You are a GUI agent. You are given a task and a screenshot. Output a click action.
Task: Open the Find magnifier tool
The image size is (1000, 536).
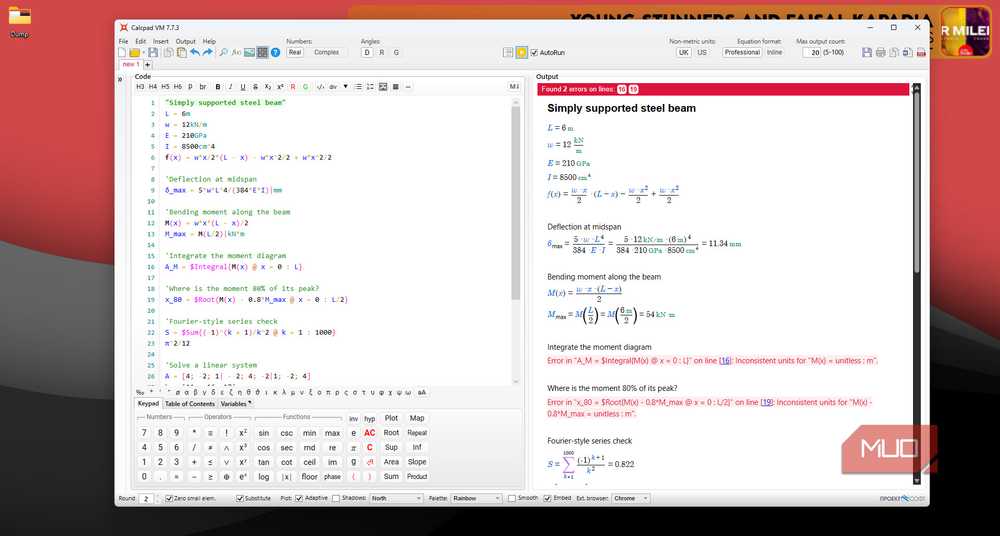point(224,52)
